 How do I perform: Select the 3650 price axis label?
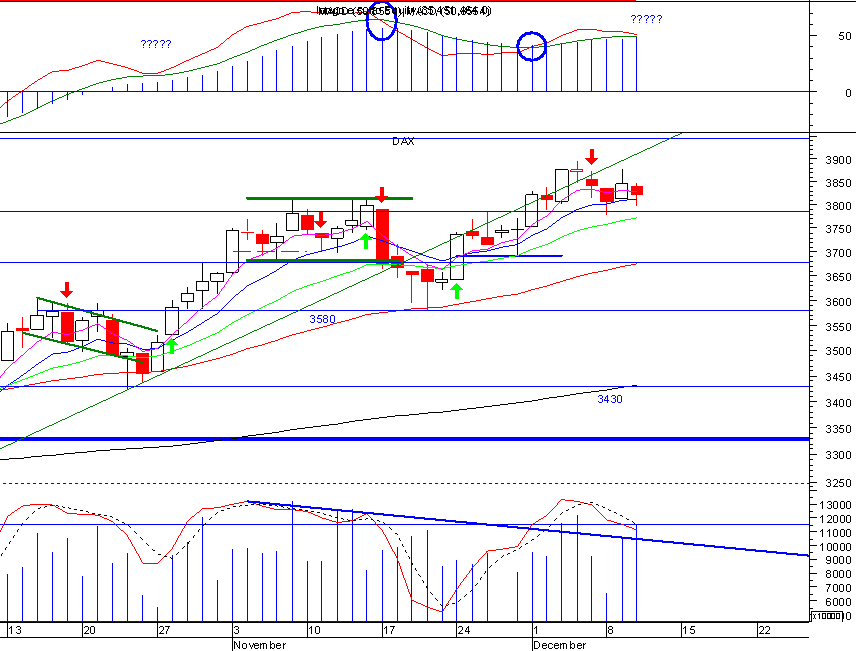[x=838, y=277]
